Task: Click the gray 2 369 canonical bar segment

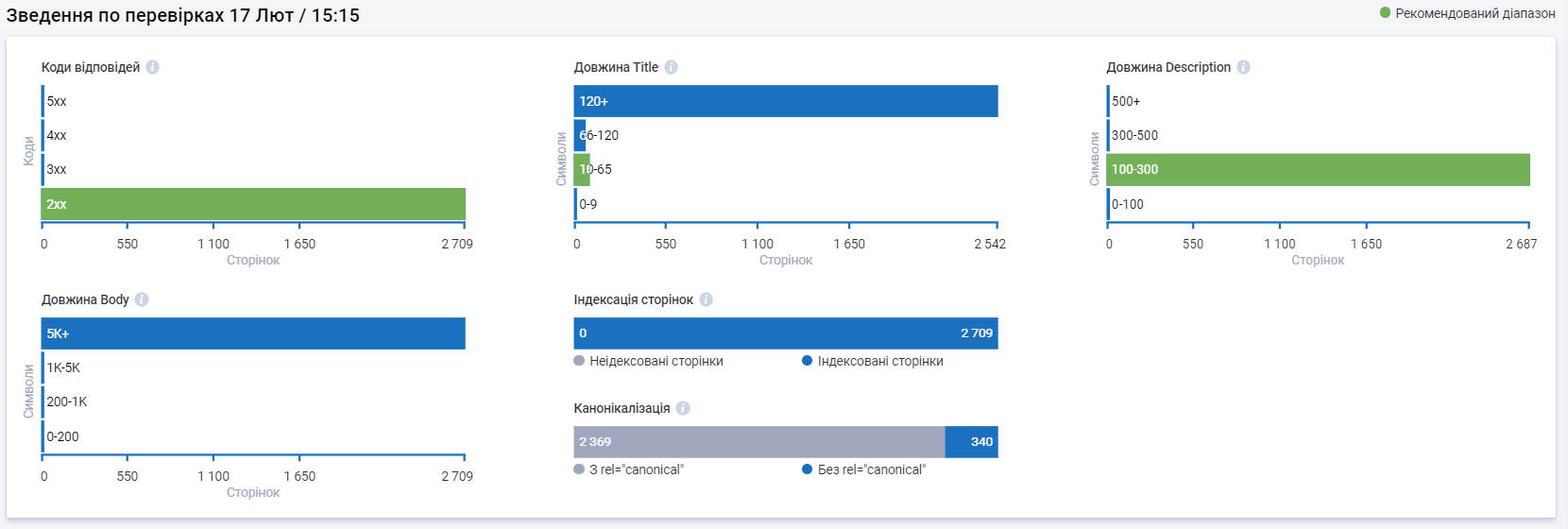Action: coord(759,442)
